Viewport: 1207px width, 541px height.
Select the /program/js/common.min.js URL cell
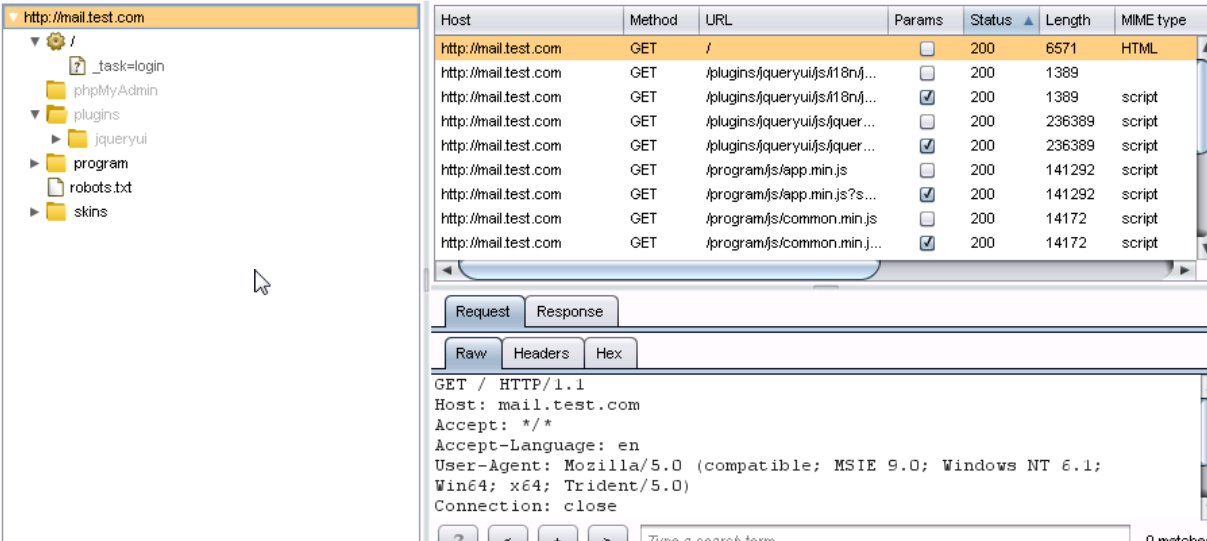pyautogui.click(x=791, y=218)
